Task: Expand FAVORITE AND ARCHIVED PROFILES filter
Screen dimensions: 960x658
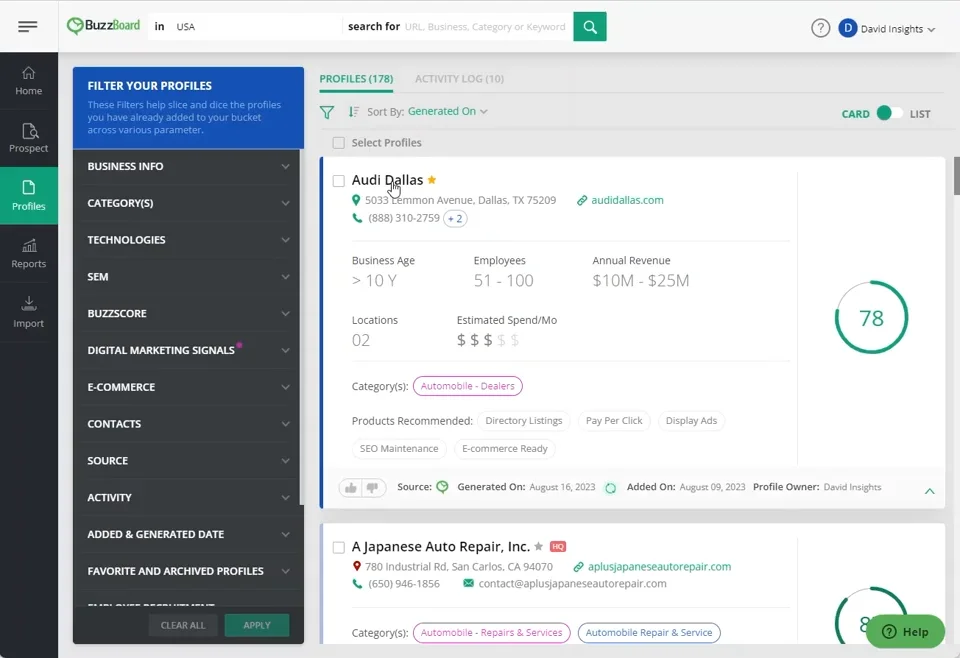Action: (x=188, y=570)
